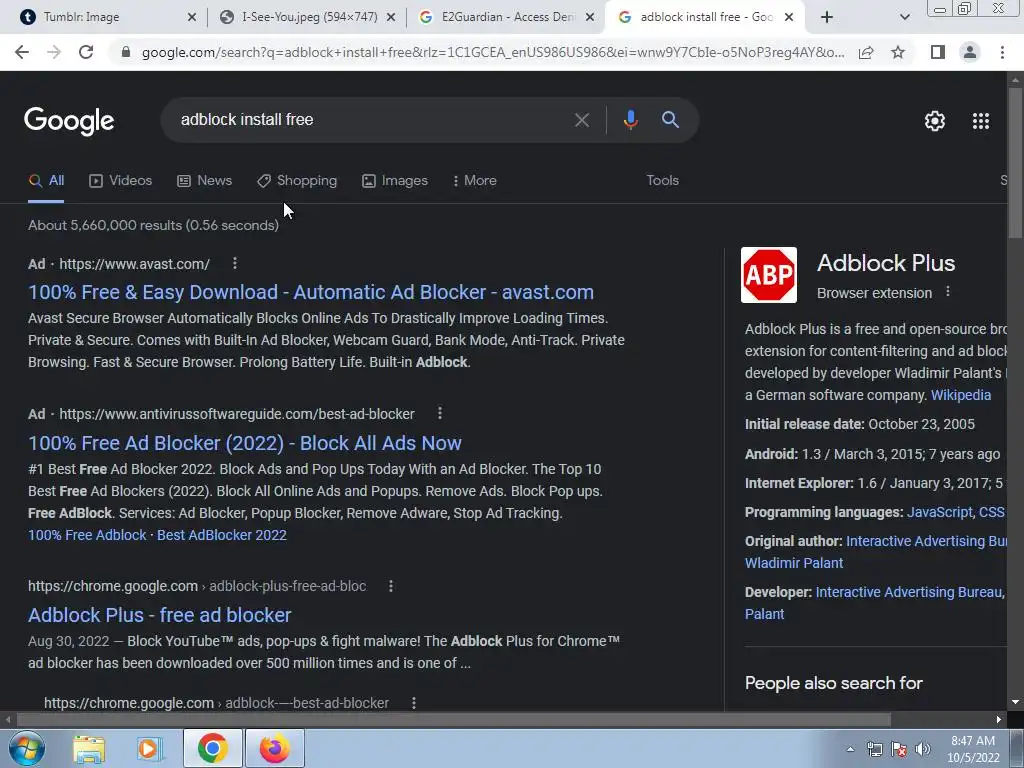Image resolution: width=1024 pixels, height=768 pixels.
Task: Open options for Adblock Plus result
Action: coord(391,586)
